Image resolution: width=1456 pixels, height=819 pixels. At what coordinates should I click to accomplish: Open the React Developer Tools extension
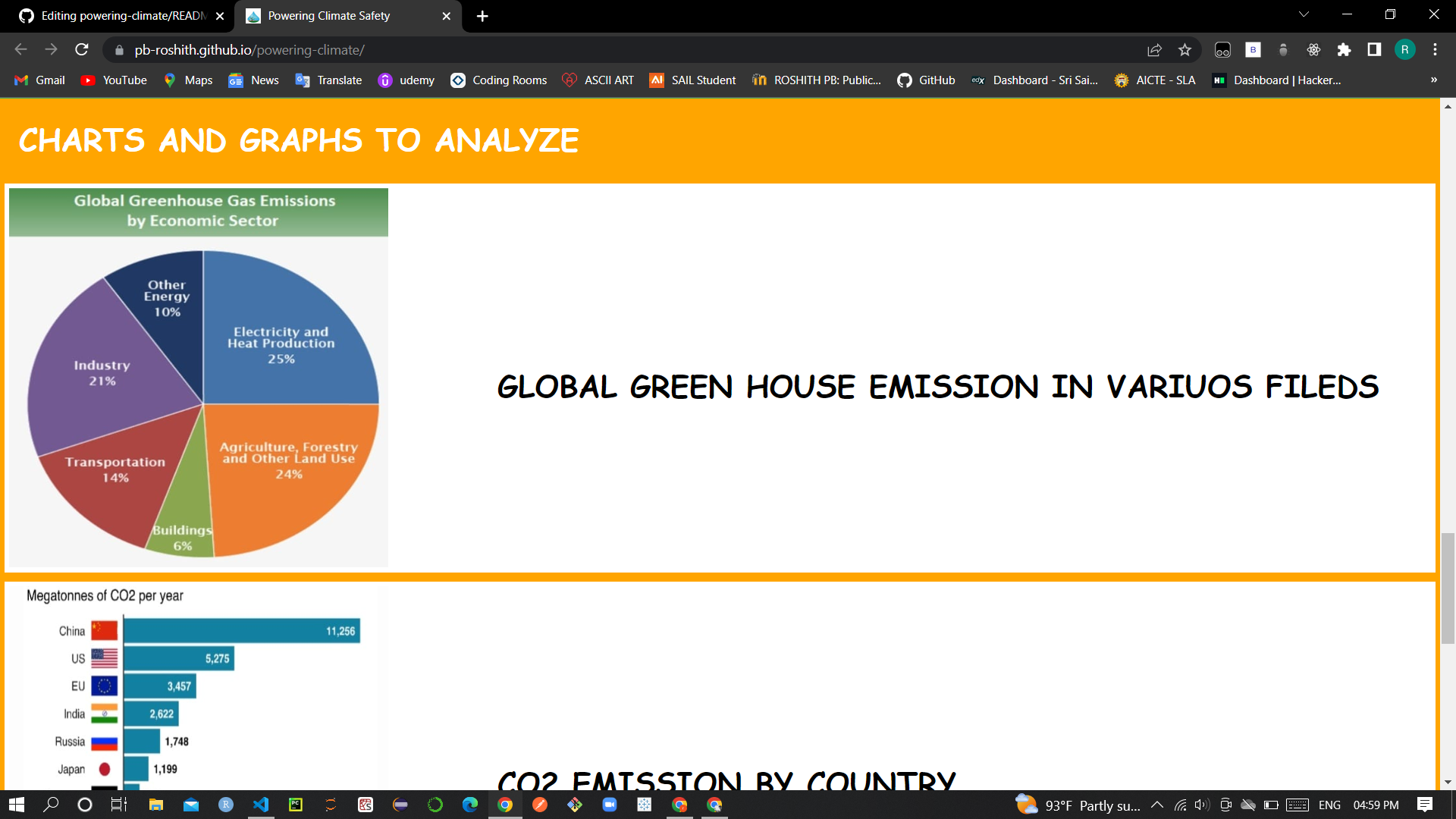point(1314,50)
